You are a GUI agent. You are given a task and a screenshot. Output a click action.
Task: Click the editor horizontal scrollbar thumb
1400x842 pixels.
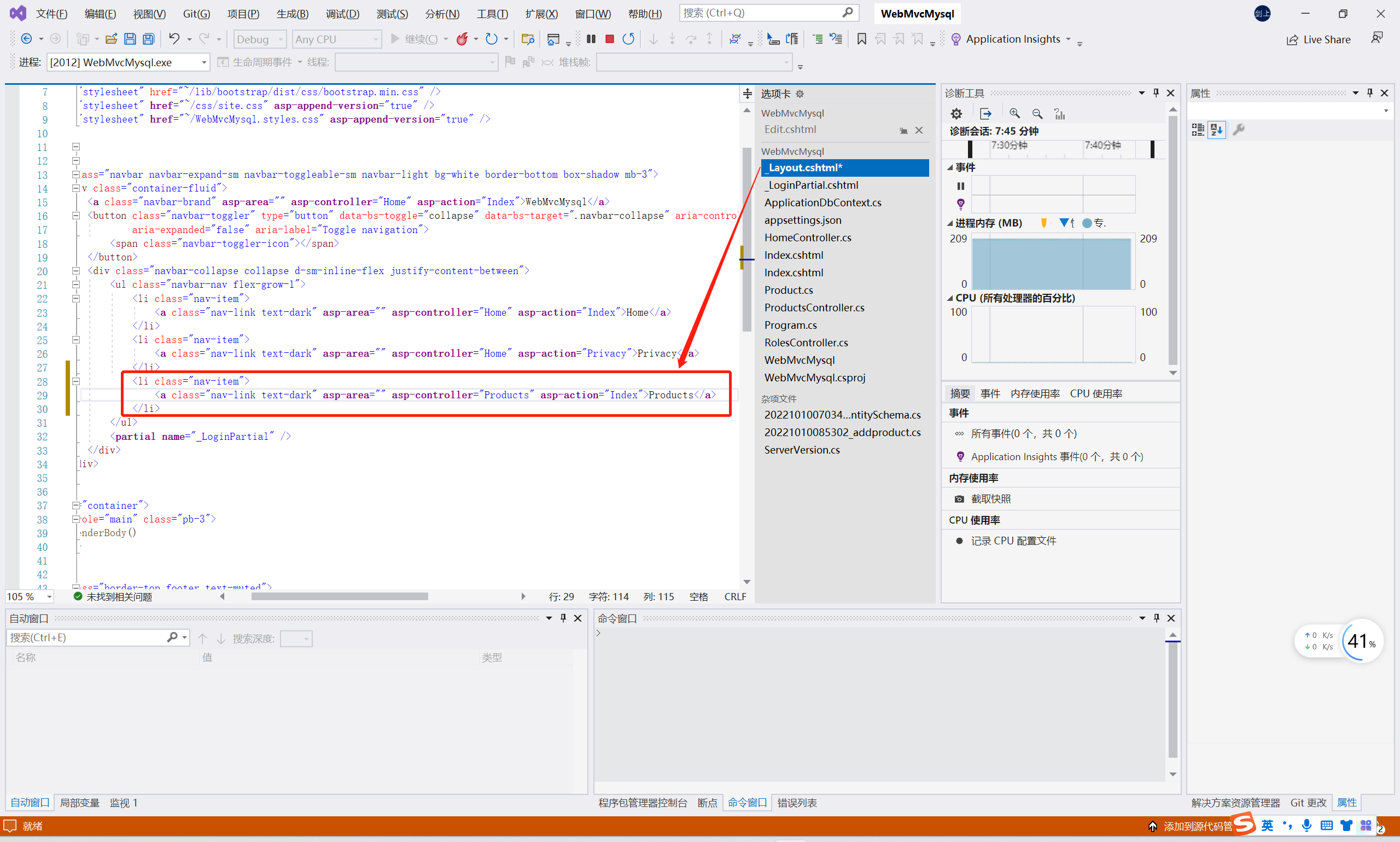coord(339,596)
